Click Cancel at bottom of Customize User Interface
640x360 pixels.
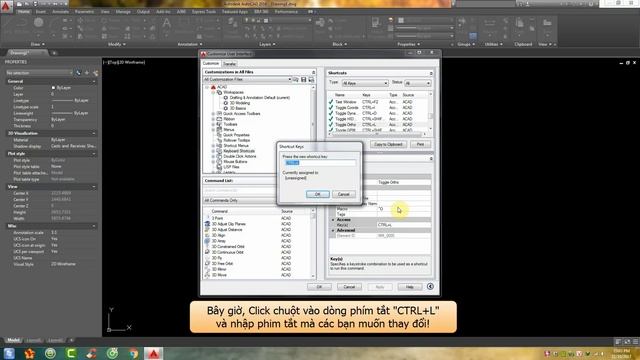coord(349,287)
